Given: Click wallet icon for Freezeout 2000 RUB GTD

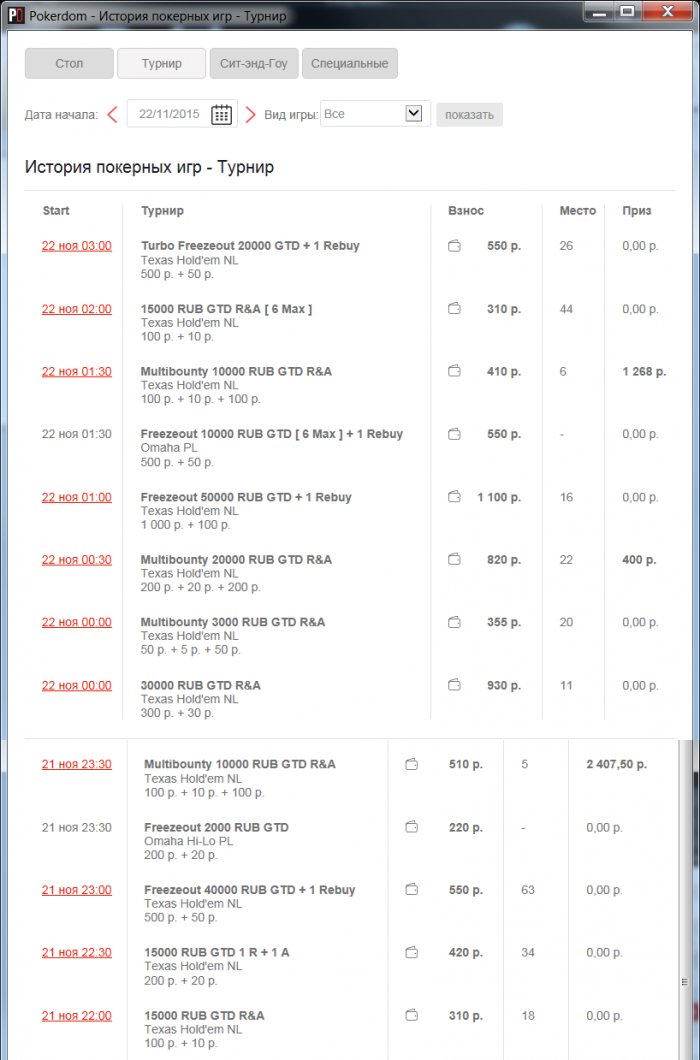Looking at the screenshot, I should 411,827.
